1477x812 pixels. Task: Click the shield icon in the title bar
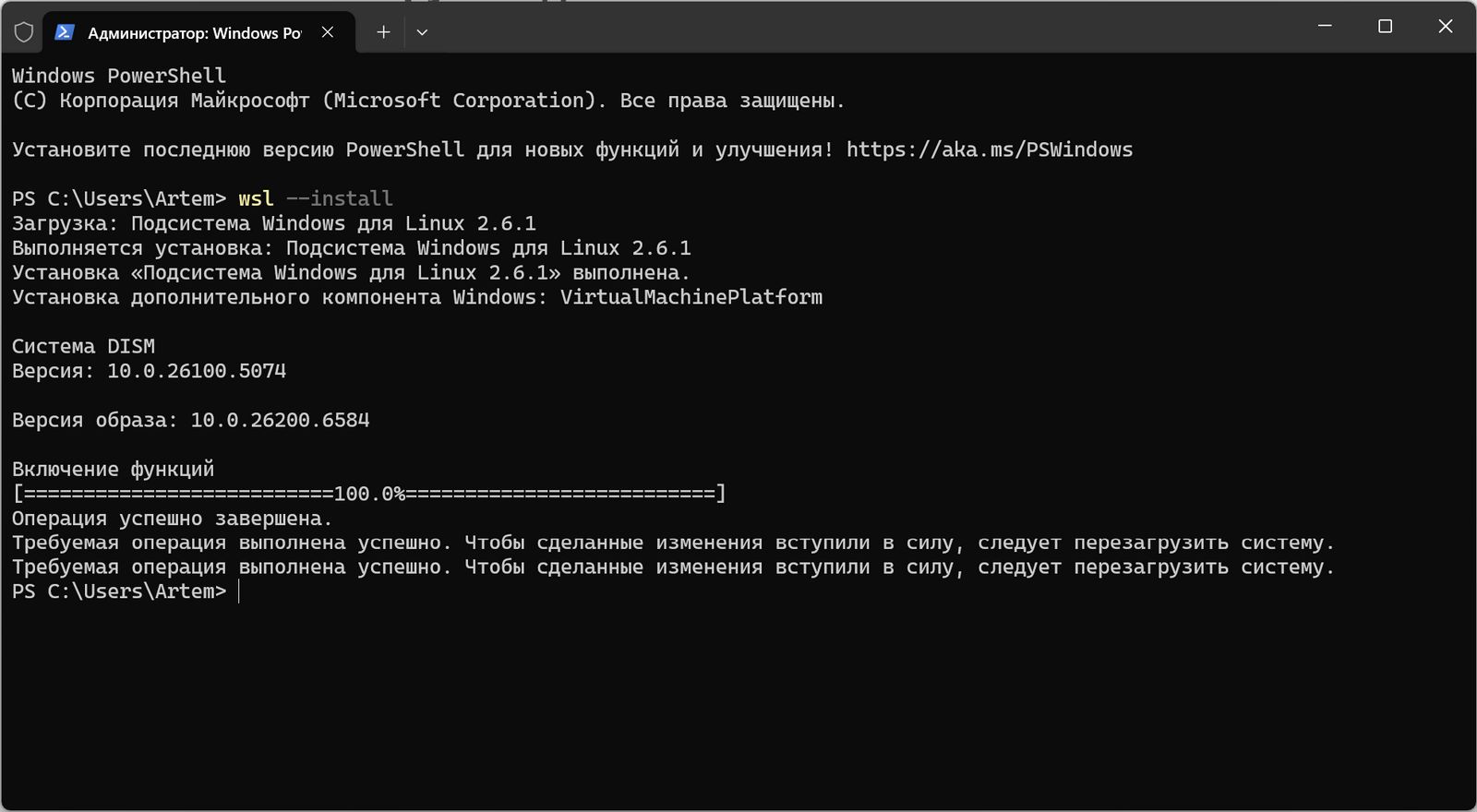click(x=24, y=32)
